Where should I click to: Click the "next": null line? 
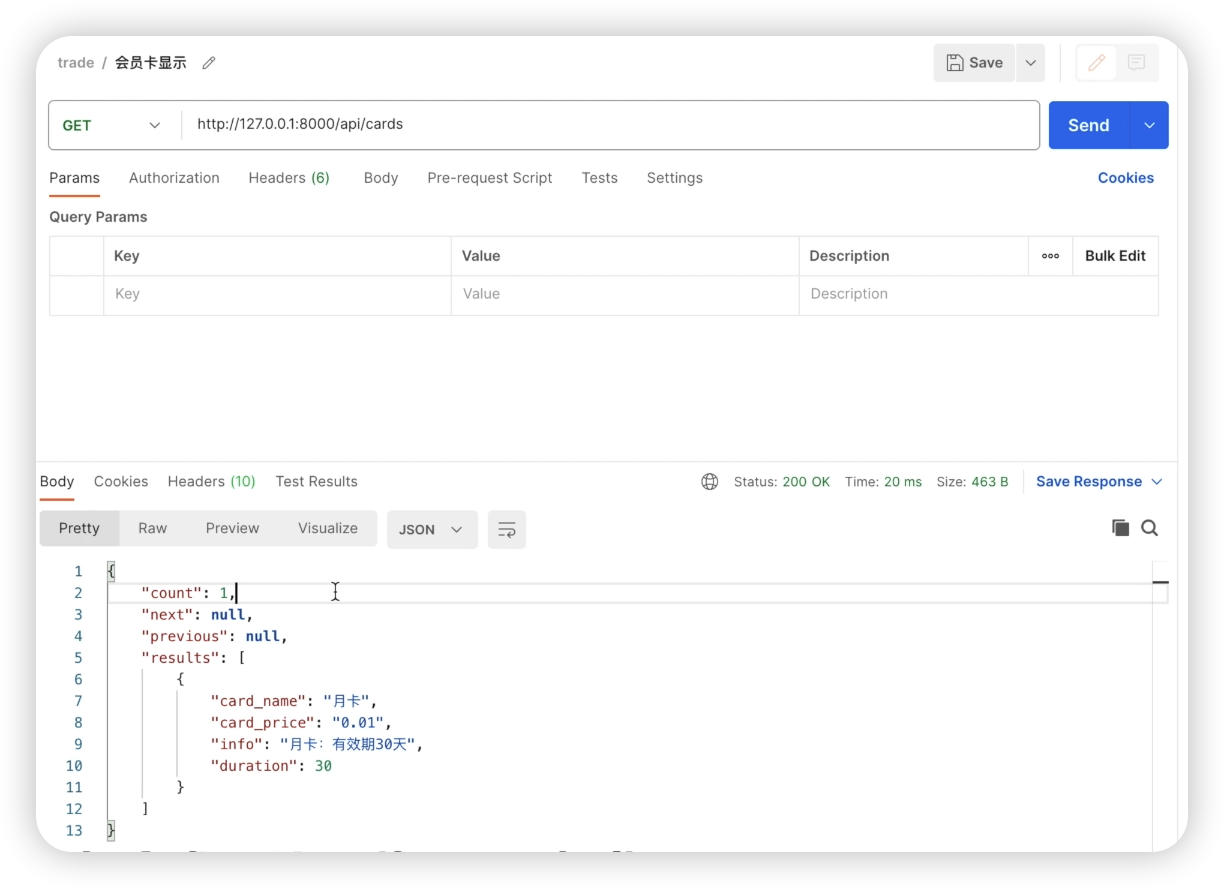pyautogui.click(x=197, y=615)
